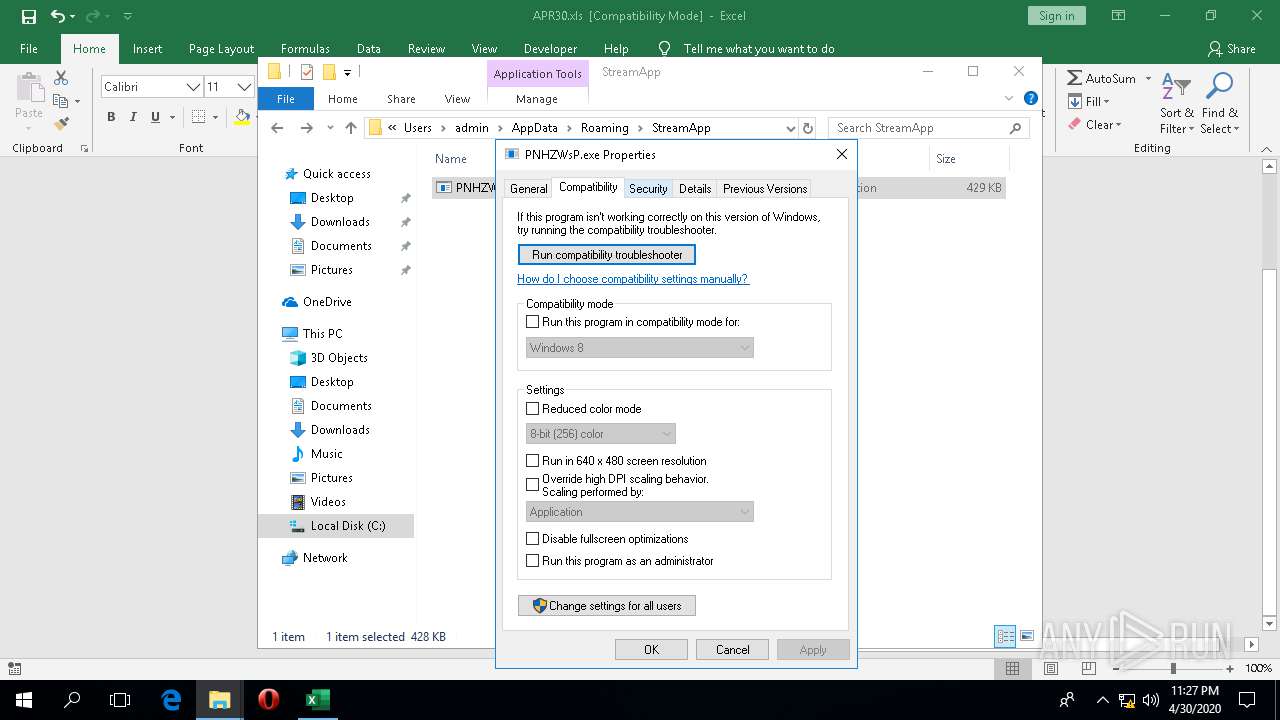This screenshot has width=1280, height=720.
Task: Check Override high DPI scaling behavior
Action: point(533,485)
